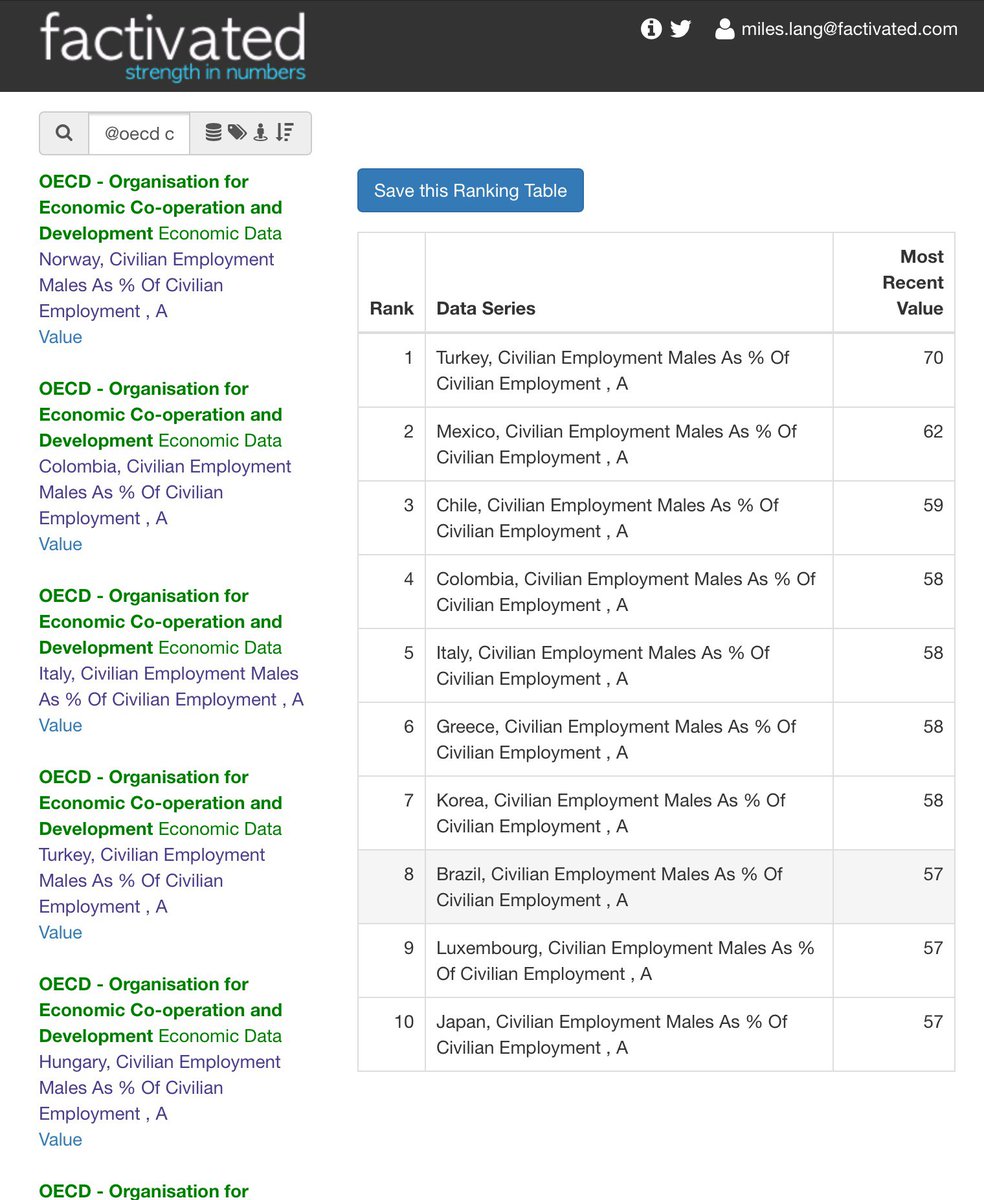984x1200 pixels.
Task: Click the value 70 for Turkey
Action: pos(933,357)
